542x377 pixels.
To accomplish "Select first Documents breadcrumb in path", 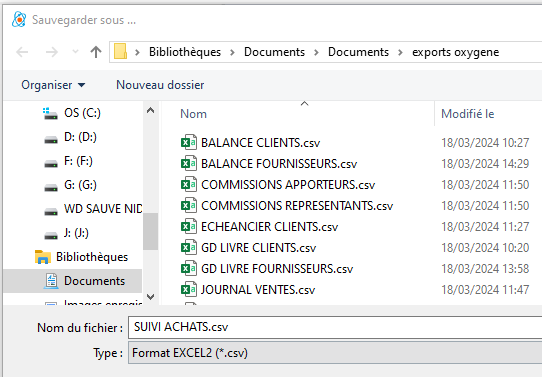I will point(274,52).
